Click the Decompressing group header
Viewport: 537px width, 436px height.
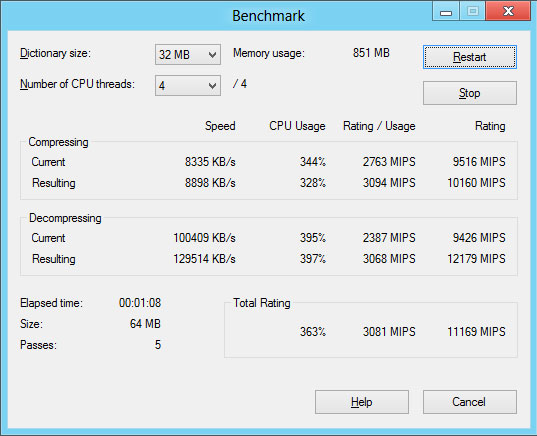click(65, 218)
